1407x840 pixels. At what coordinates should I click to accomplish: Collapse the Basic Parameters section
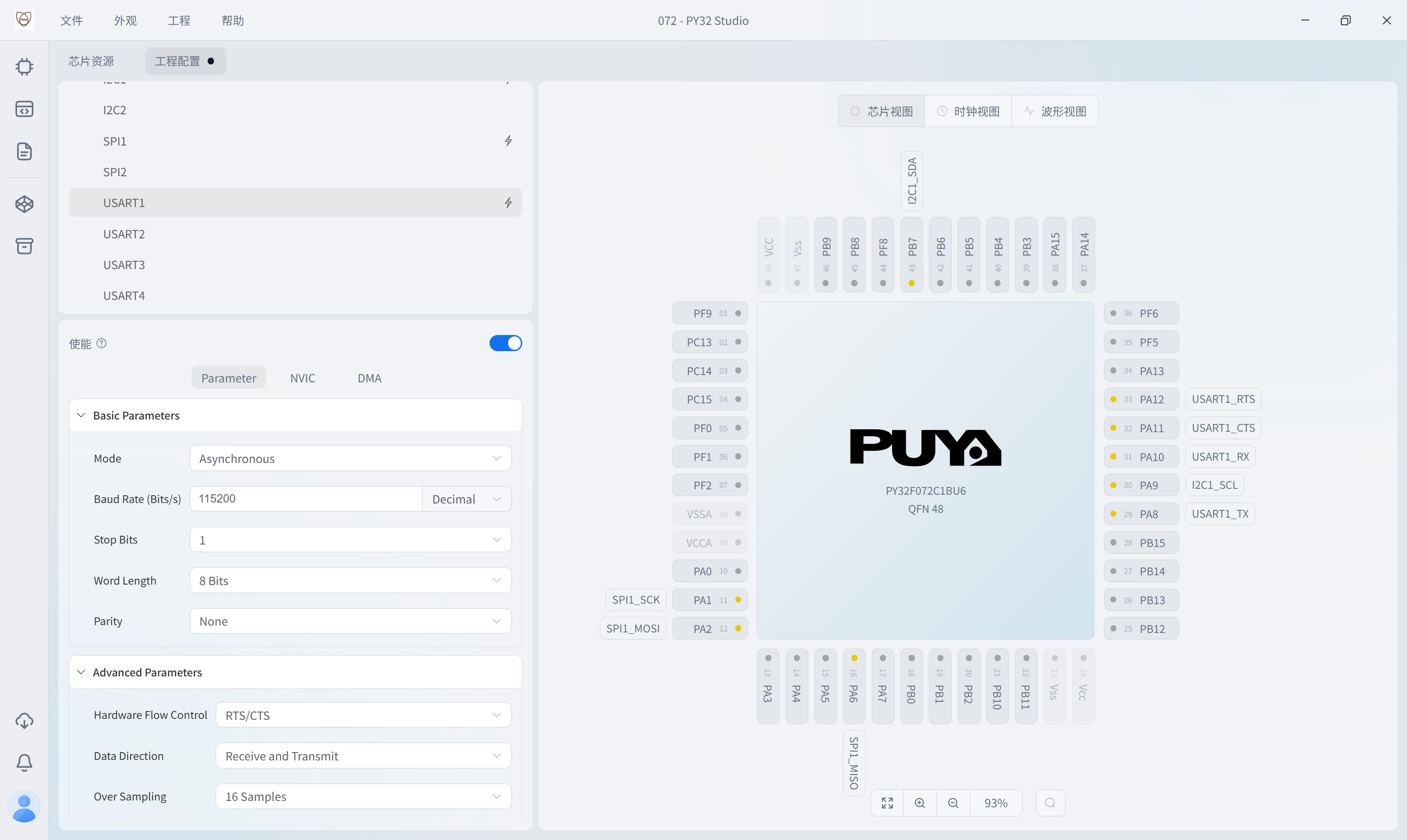pos(81,416)
